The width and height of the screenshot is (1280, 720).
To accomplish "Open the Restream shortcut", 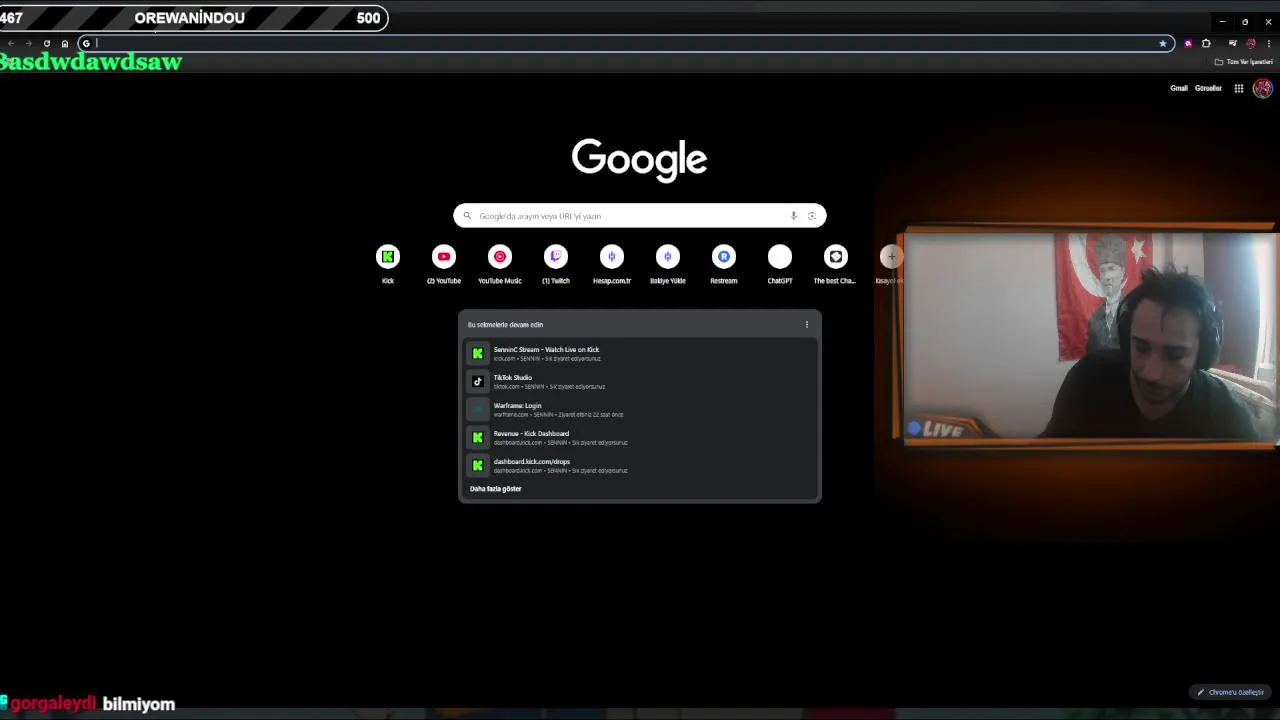I will (724, 257).
